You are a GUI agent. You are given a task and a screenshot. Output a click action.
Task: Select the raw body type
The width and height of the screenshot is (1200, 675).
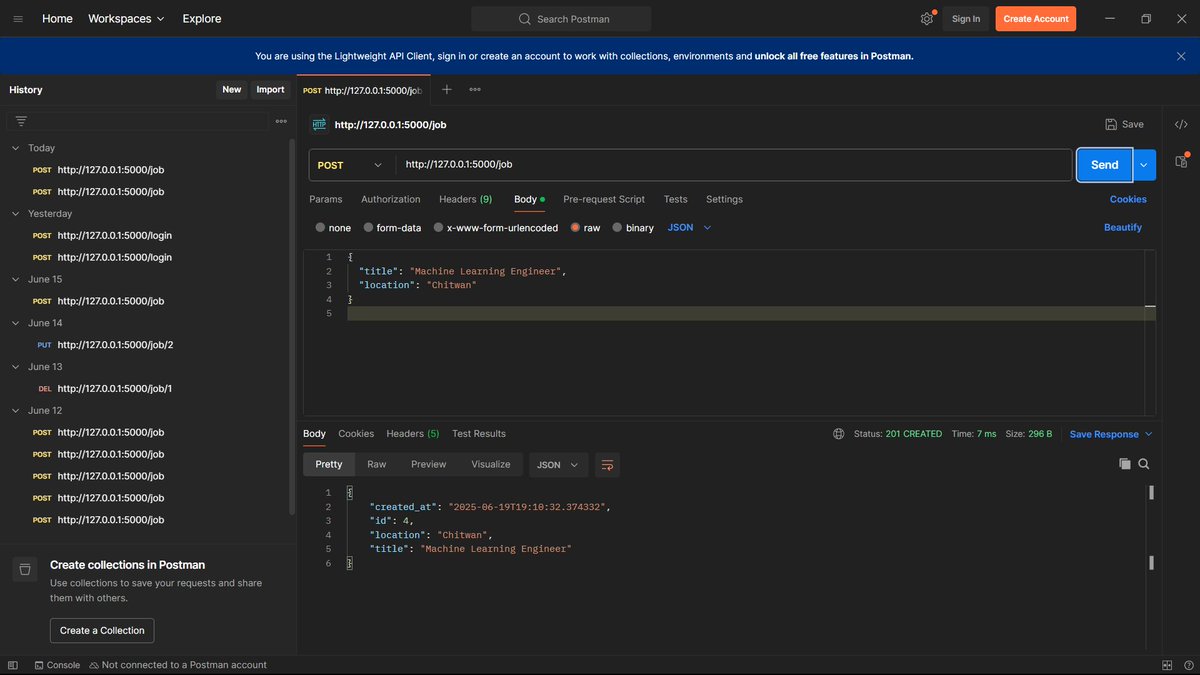(585, 228)
